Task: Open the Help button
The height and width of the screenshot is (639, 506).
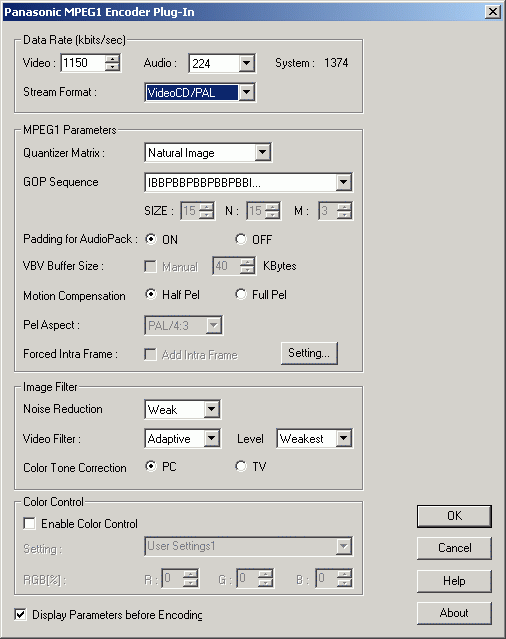Action: pyautogui.click(x=454, y=581)
